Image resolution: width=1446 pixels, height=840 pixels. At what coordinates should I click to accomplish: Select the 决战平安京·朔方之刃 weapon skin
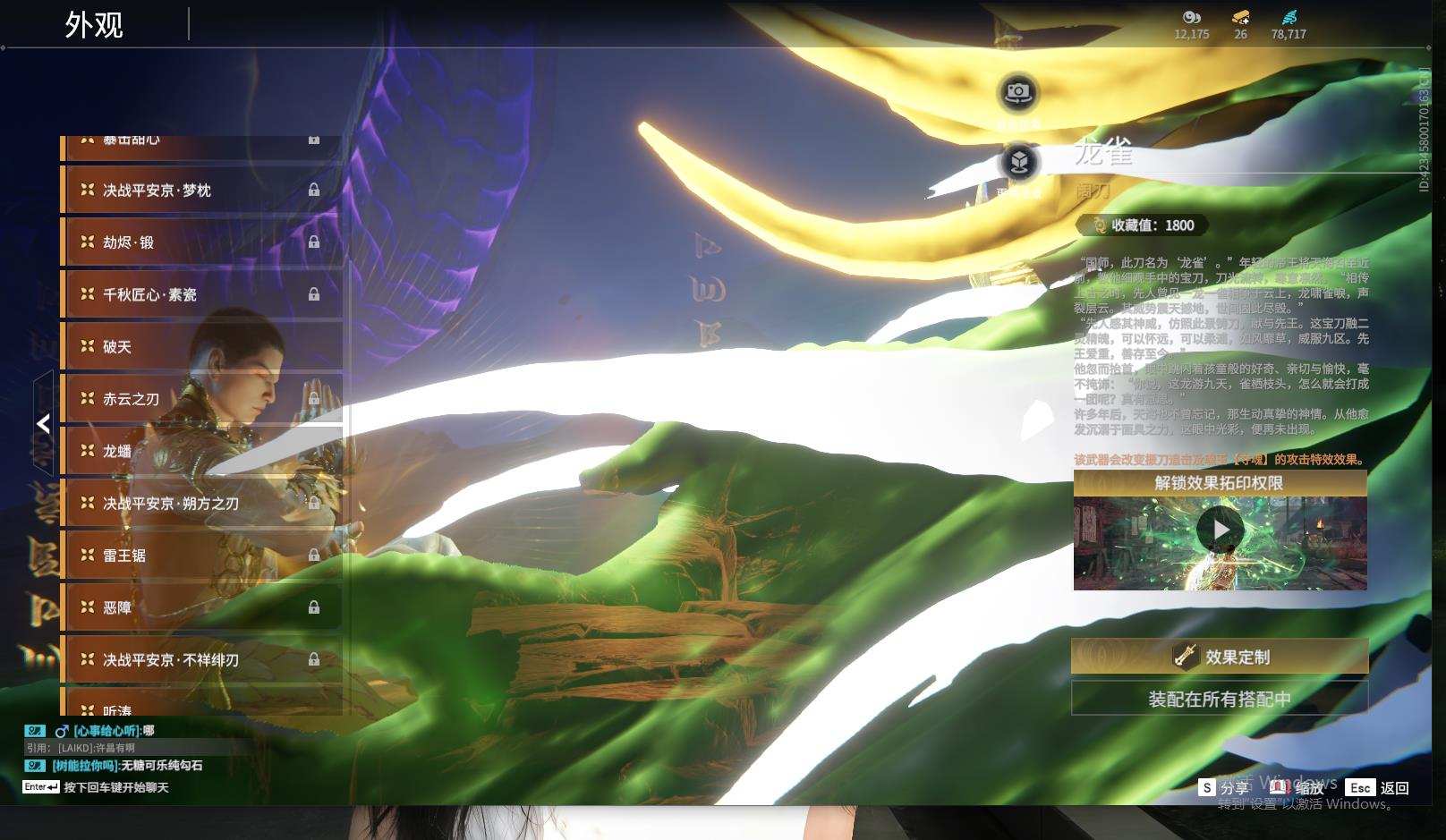(x=201, y=504)
